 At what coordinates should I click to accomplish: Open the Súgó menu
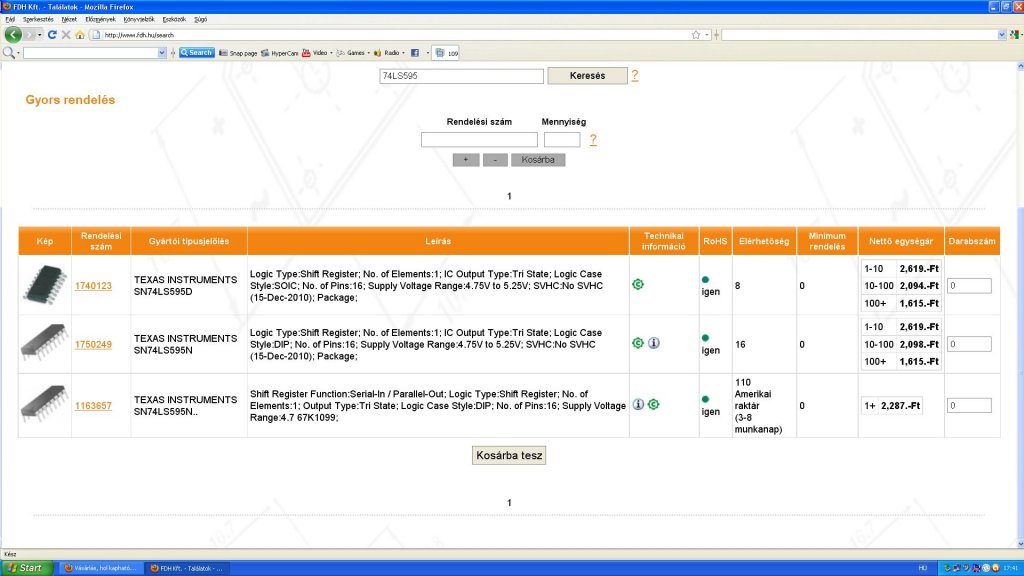tap(200, 20)
